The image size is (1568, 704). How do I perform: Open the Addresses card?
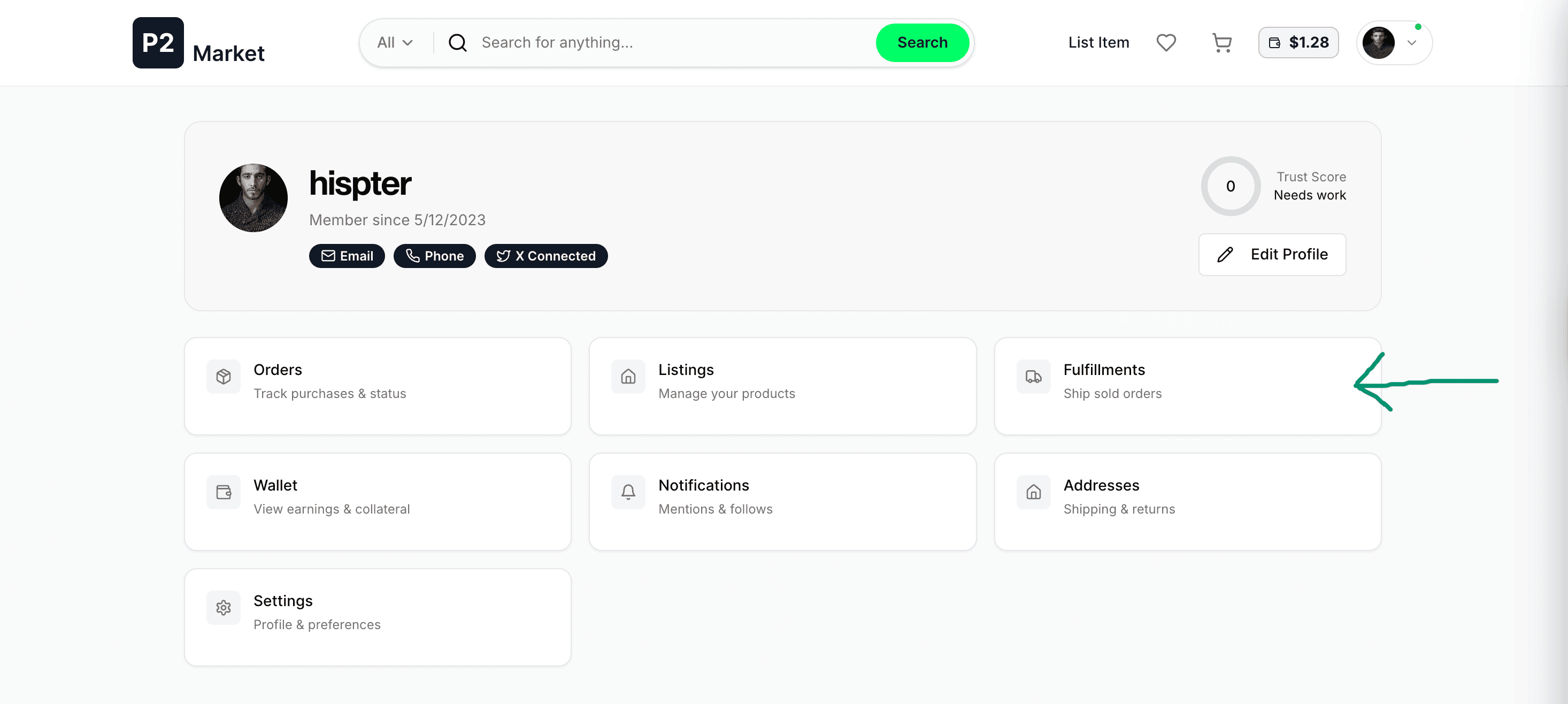[1187, 501]
